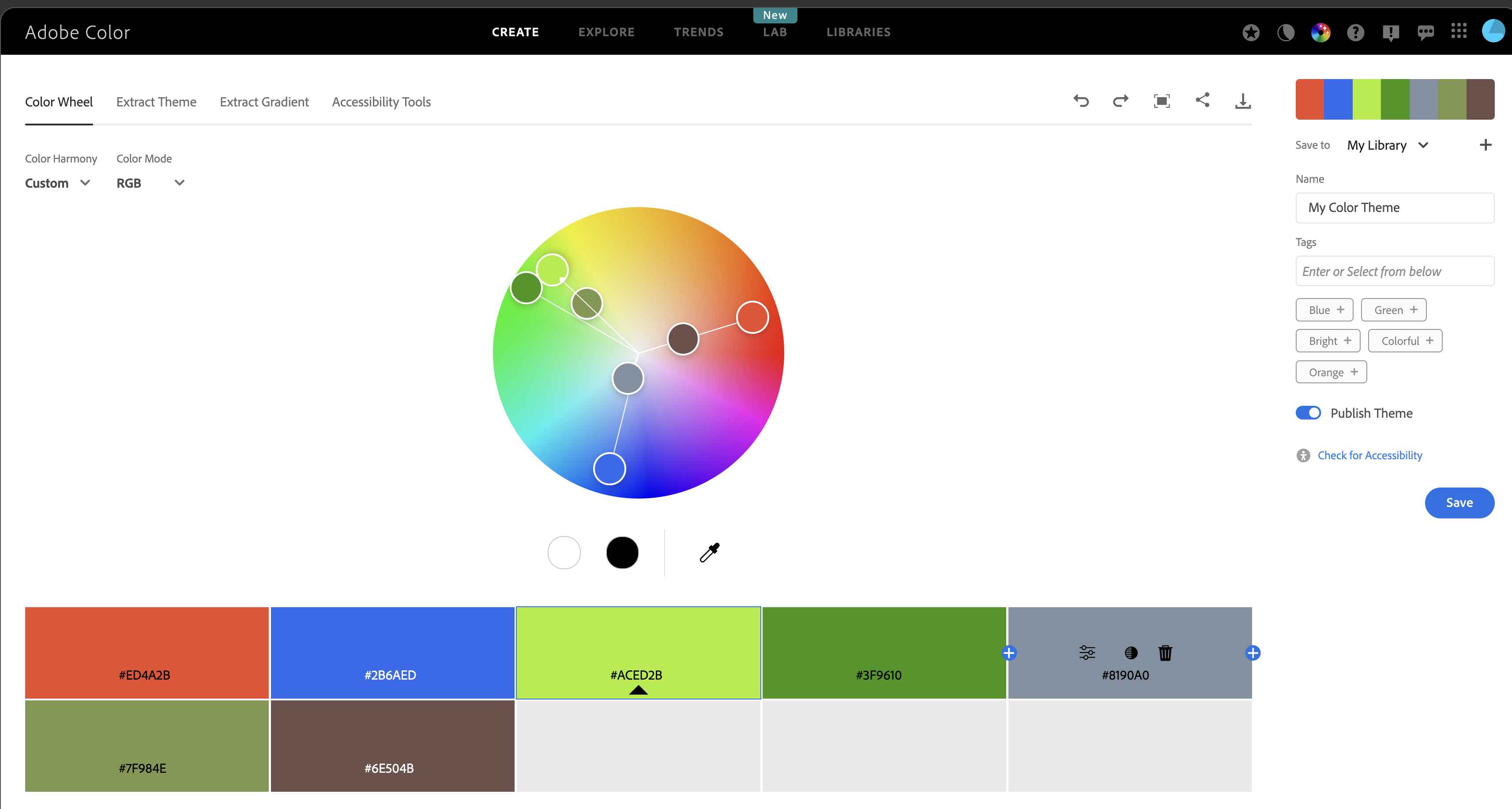Click the redo arrow icon
The height and width of the screenshot is (809, 1512).
coord(1121,101)
